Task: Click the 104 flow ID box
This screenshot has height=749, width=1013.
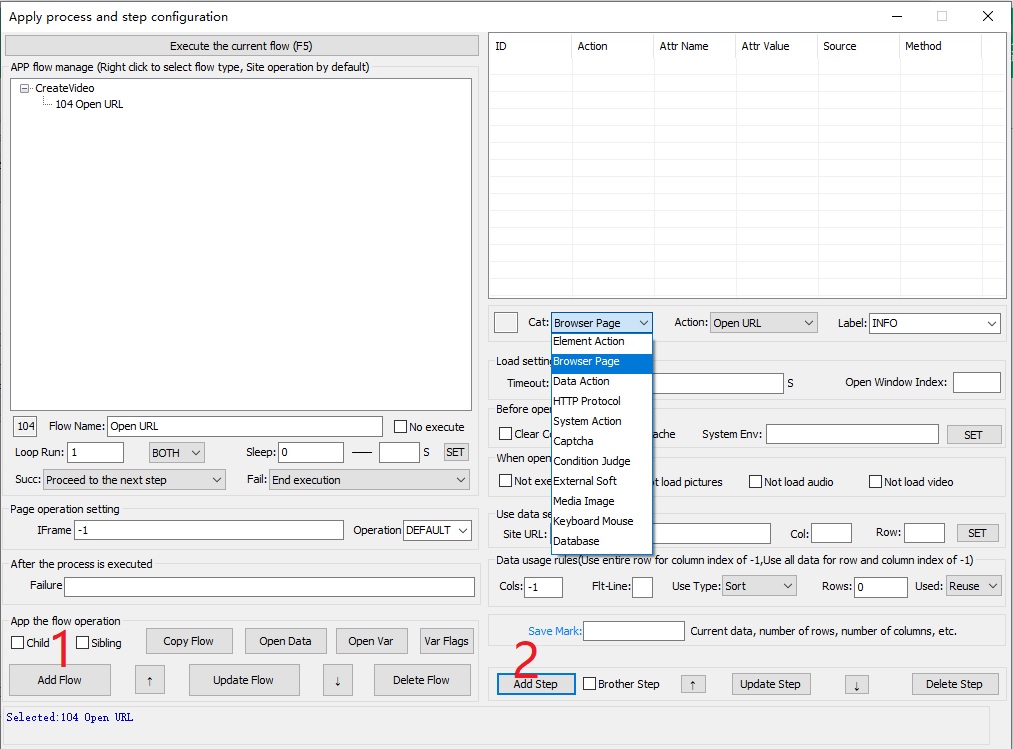Action: [x=26, y=426]
